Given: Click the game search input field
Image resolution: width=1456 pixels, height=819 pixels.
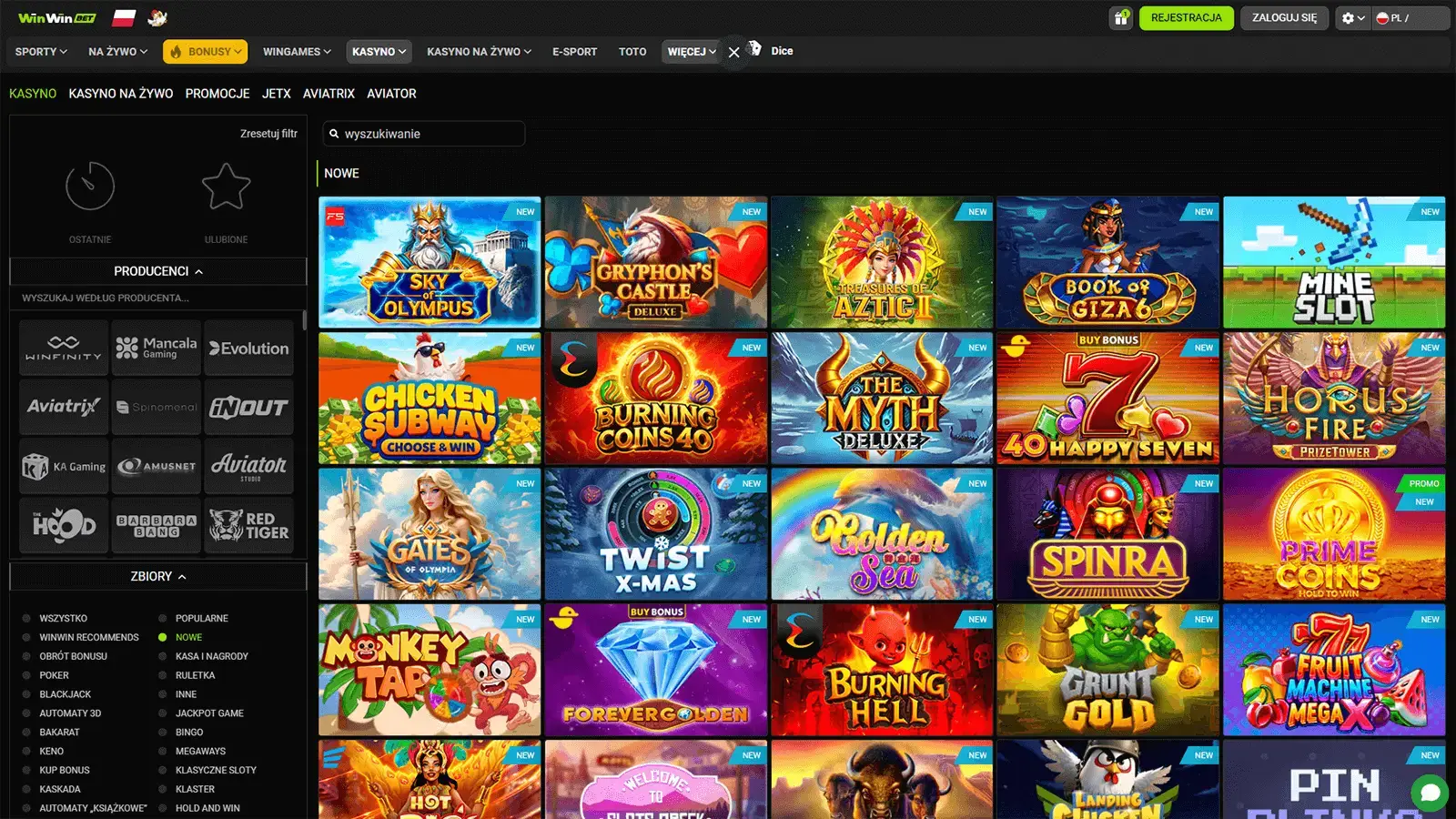Looking at the screenshot, I should 424,134.
